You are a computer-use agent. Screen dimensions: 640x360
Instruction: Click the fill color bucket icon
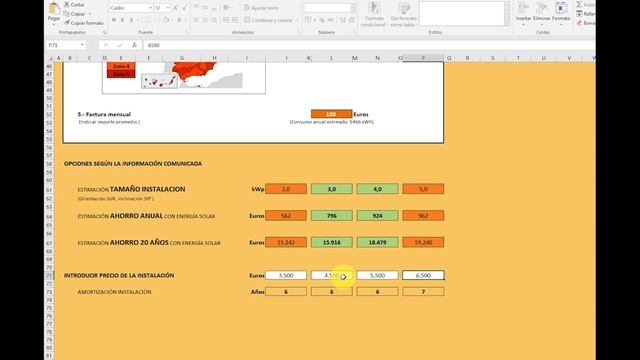166,20
